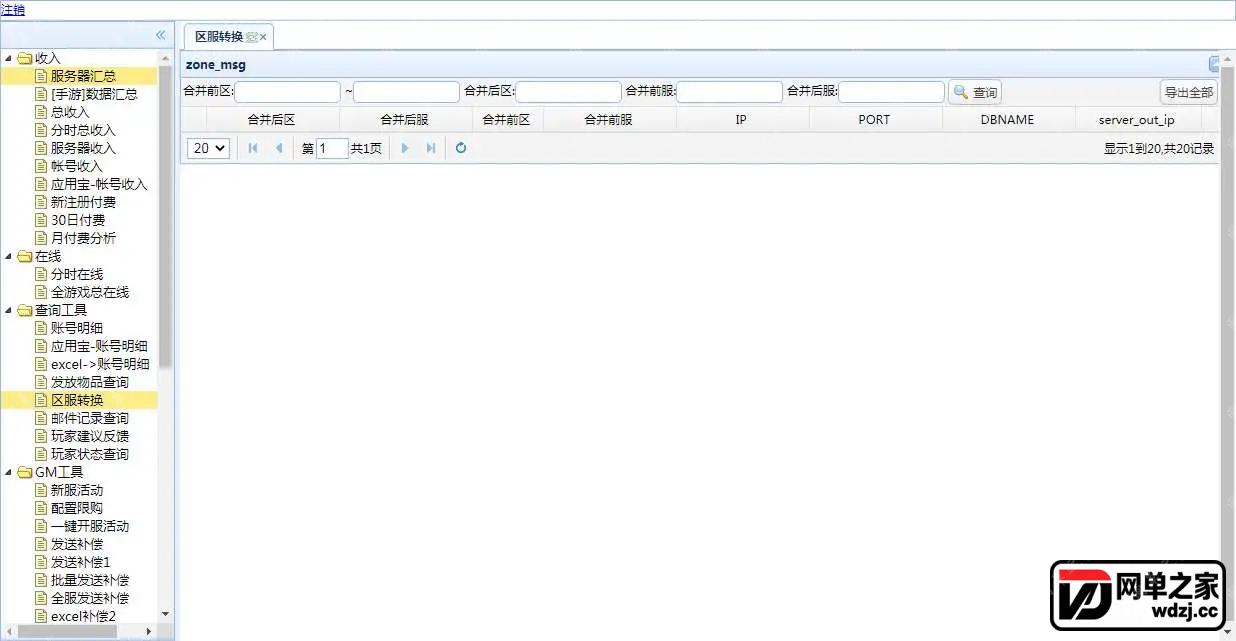Collapse the 查询工具 tree node arrow
The height and width of the screenshot is (641, 1236).
point(9,310)
